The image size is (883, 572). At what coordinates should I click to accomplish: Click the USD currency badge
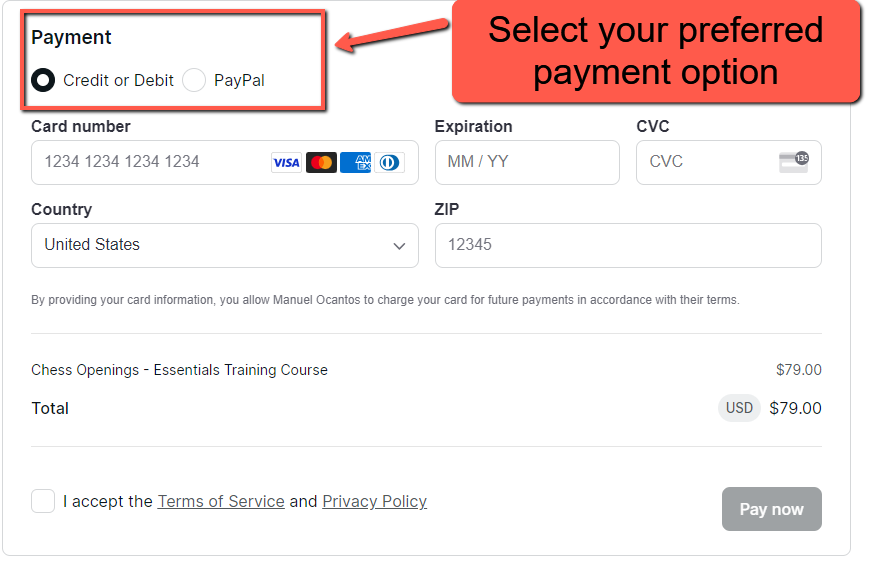[x=739, y=408]
